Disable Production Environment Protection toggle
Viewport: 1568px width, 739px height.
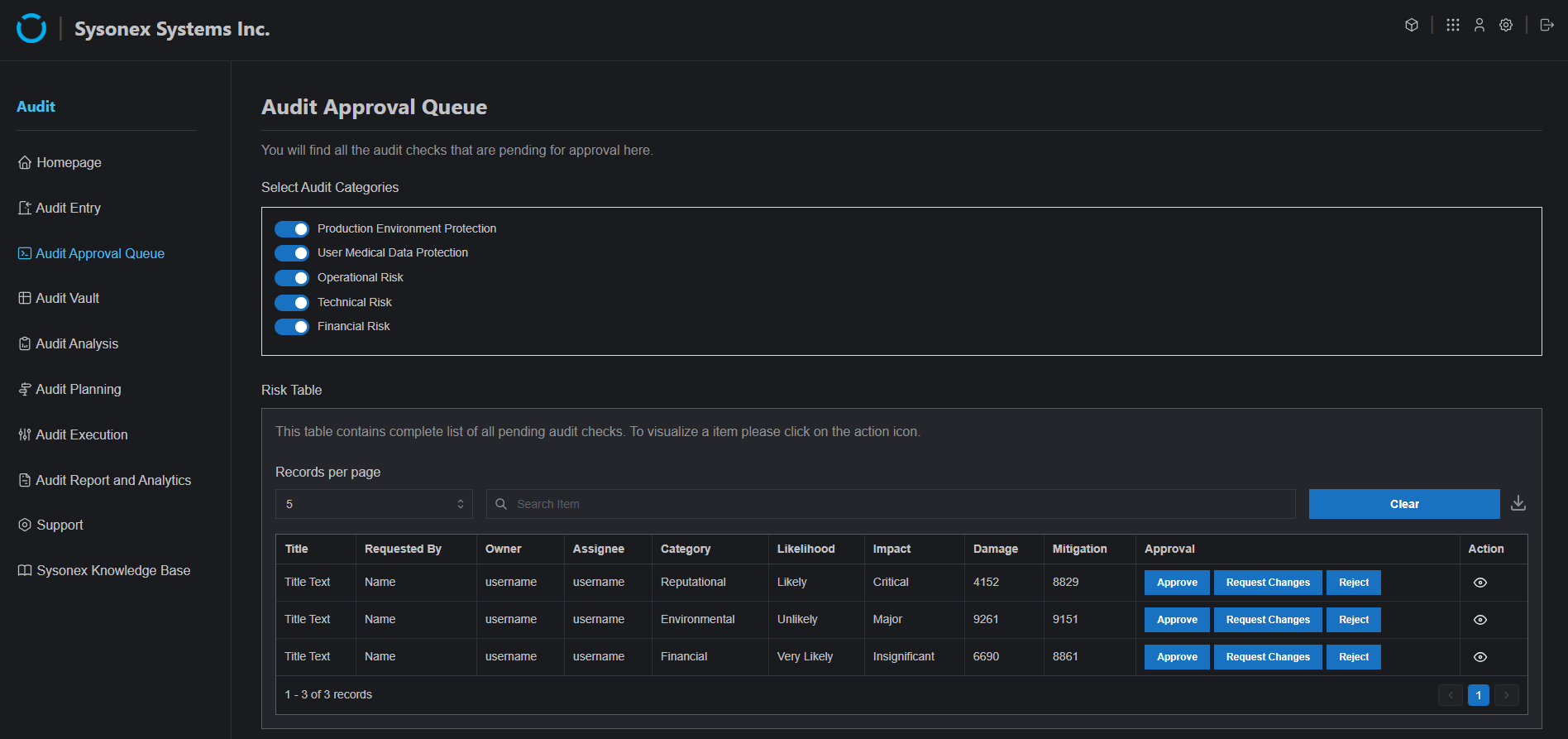[292, 229]
